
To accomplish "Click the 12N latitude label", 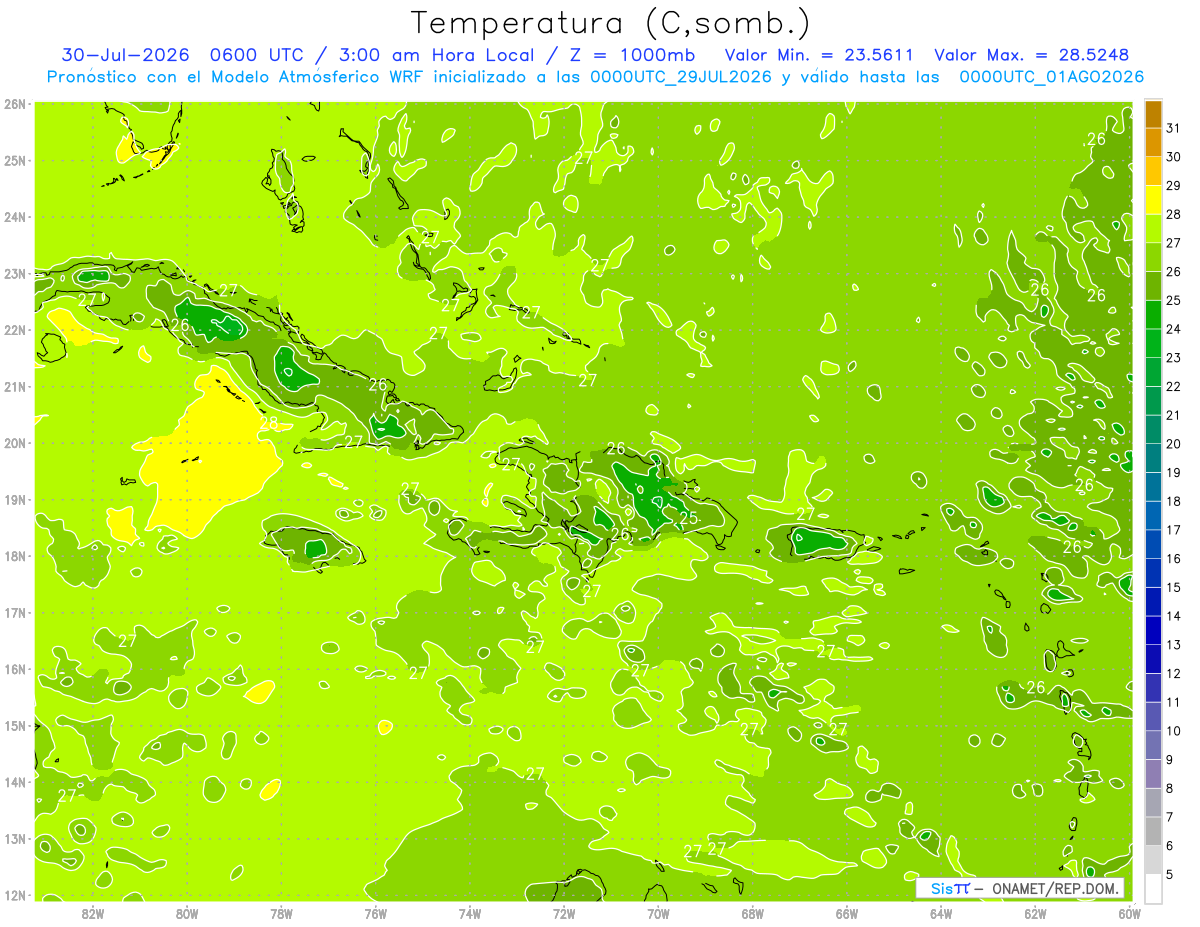I will (x=14, y=895).
